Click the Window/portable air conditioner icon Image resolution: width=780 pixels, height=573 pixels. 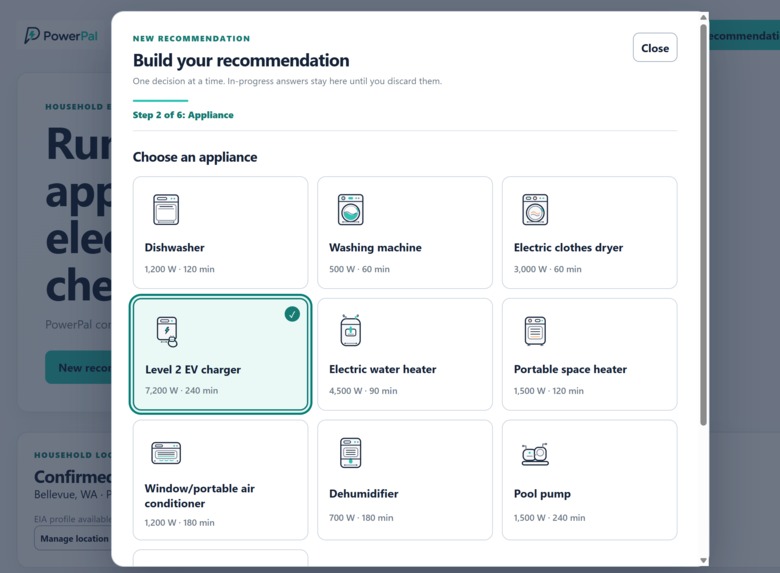point(166,453)
